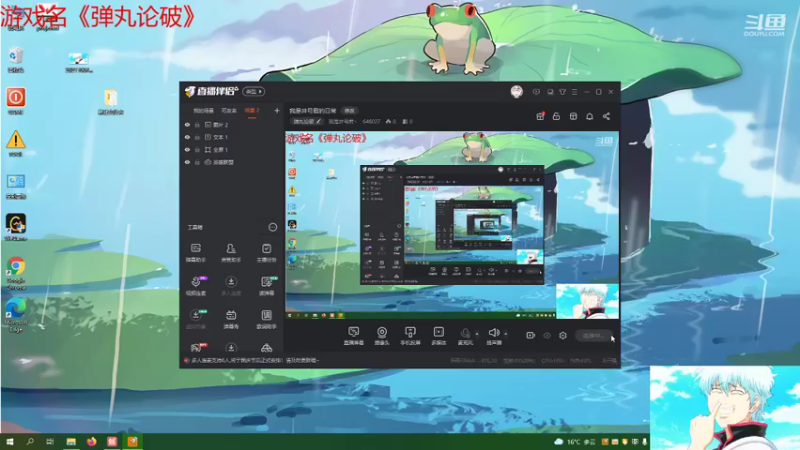Click the start streaming button
Viewport: 800px width, 450px height.
593,335
